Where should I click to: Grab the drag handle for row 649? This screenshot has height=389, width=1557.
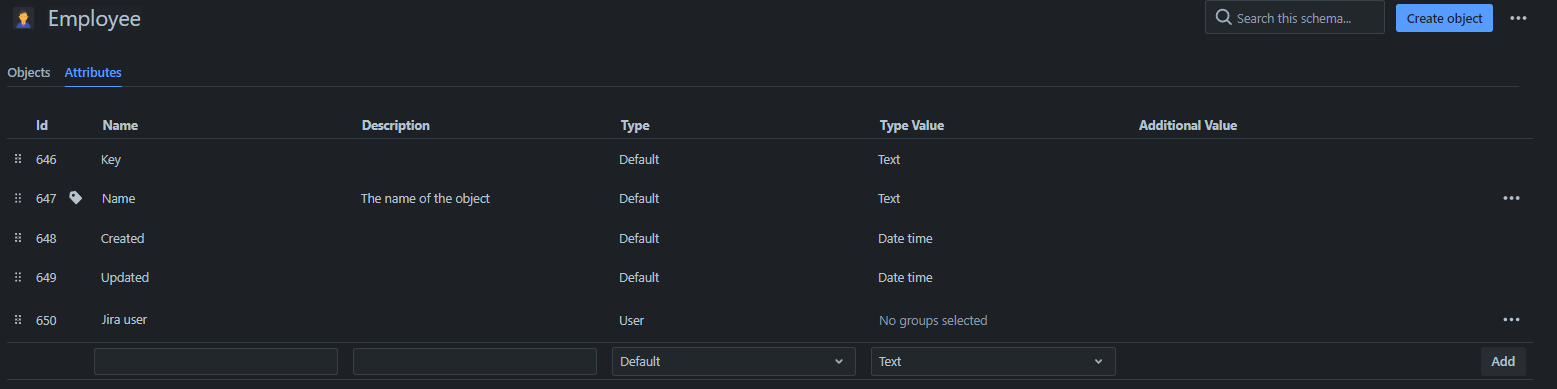coord(17,277)
